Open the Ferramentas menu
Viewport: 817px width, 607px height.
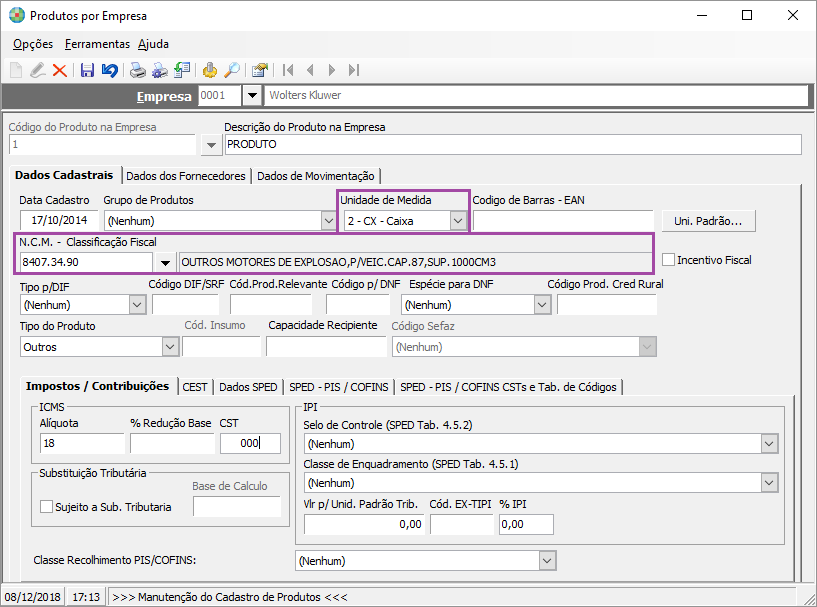click(97, 44)
